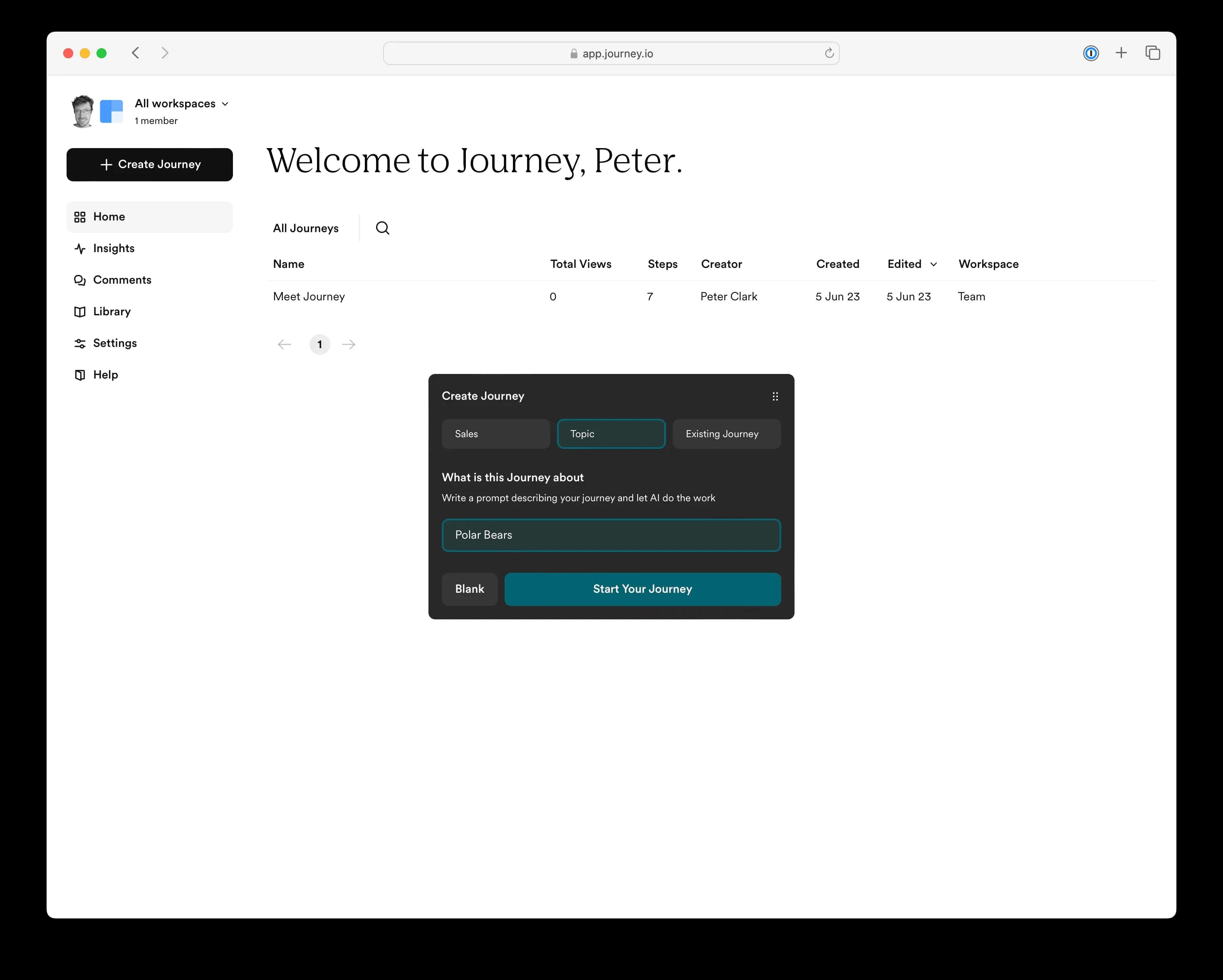Click the search icon next to All Journeys

click(382, 228)
